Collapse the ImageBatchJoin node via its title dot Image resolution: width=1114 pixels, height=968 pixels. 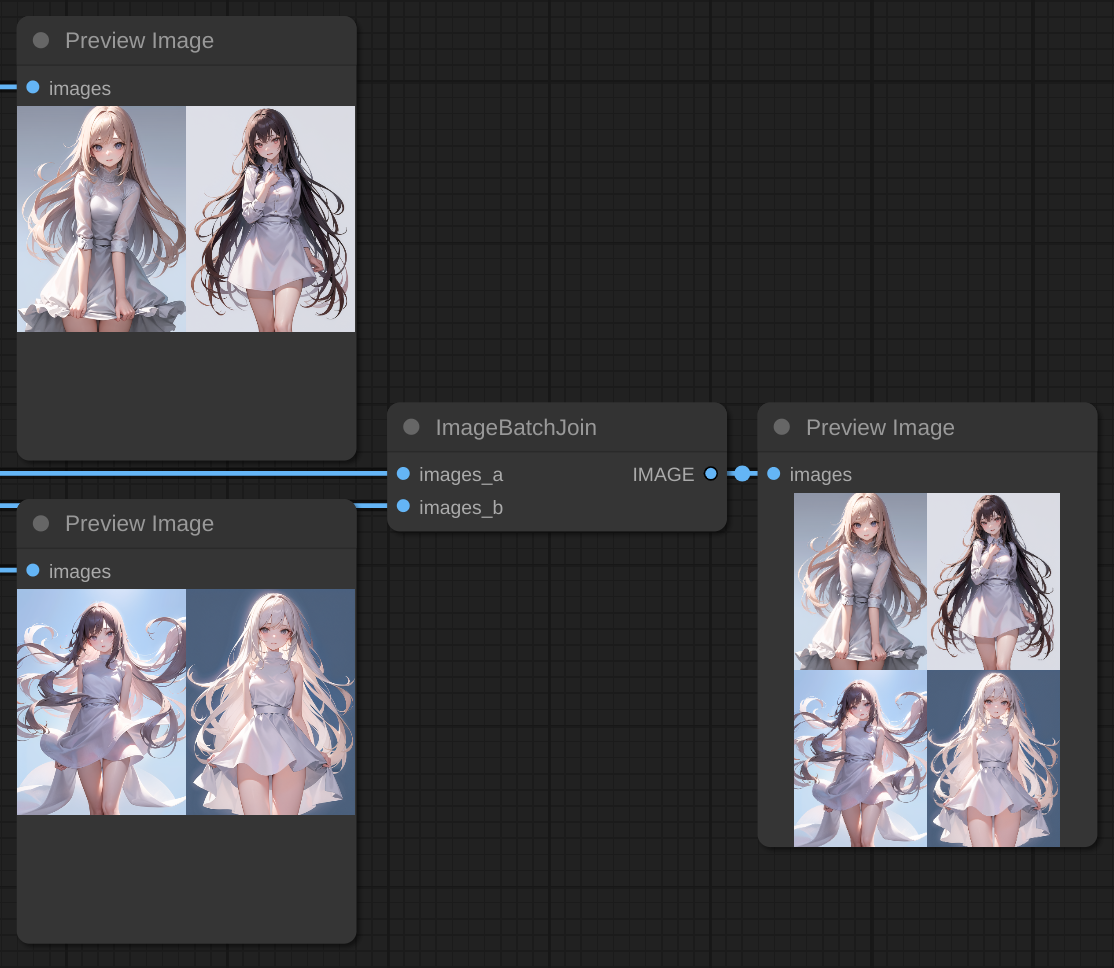point(411,427)
